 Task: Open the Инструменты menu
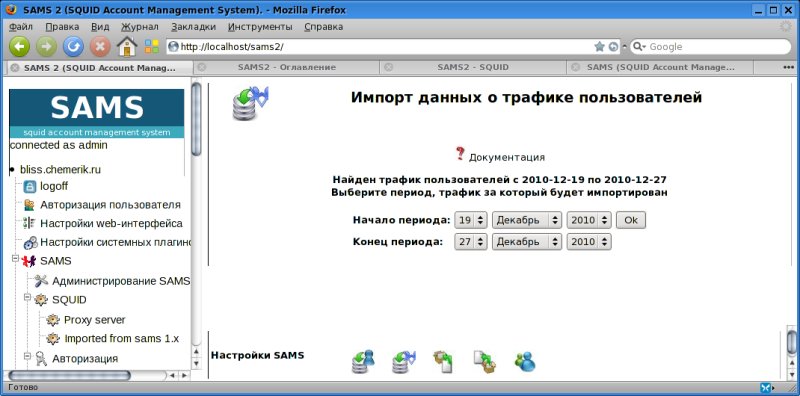point(260,27)
